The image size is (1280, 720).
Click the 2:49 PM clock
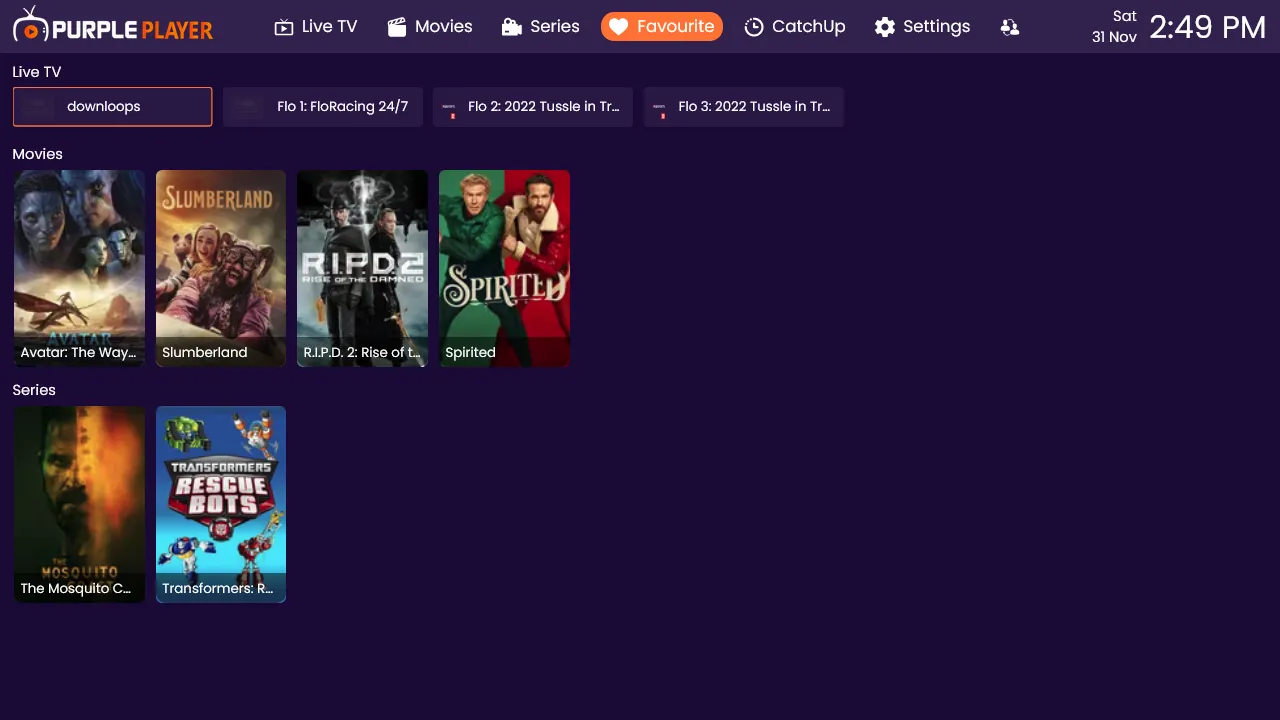click(x=1208, y=27)
